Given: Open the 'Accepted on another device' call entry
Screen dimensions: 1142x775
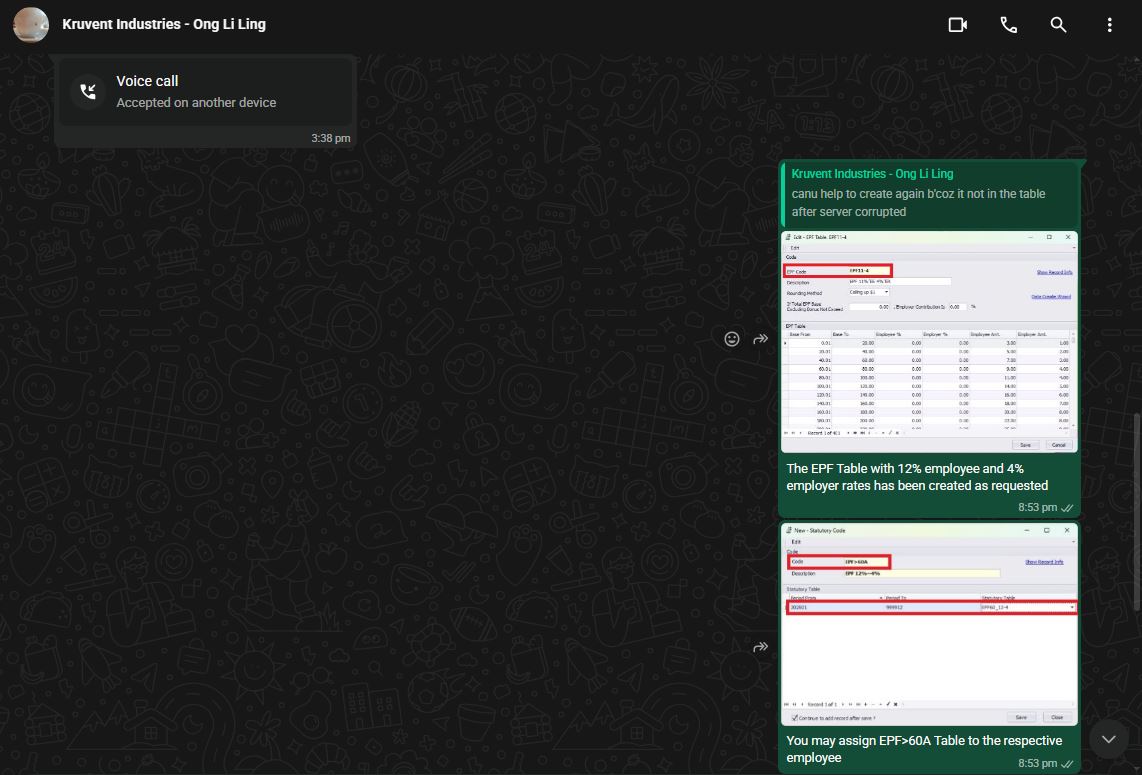Looking at the screenshot, I should [206, 91].
